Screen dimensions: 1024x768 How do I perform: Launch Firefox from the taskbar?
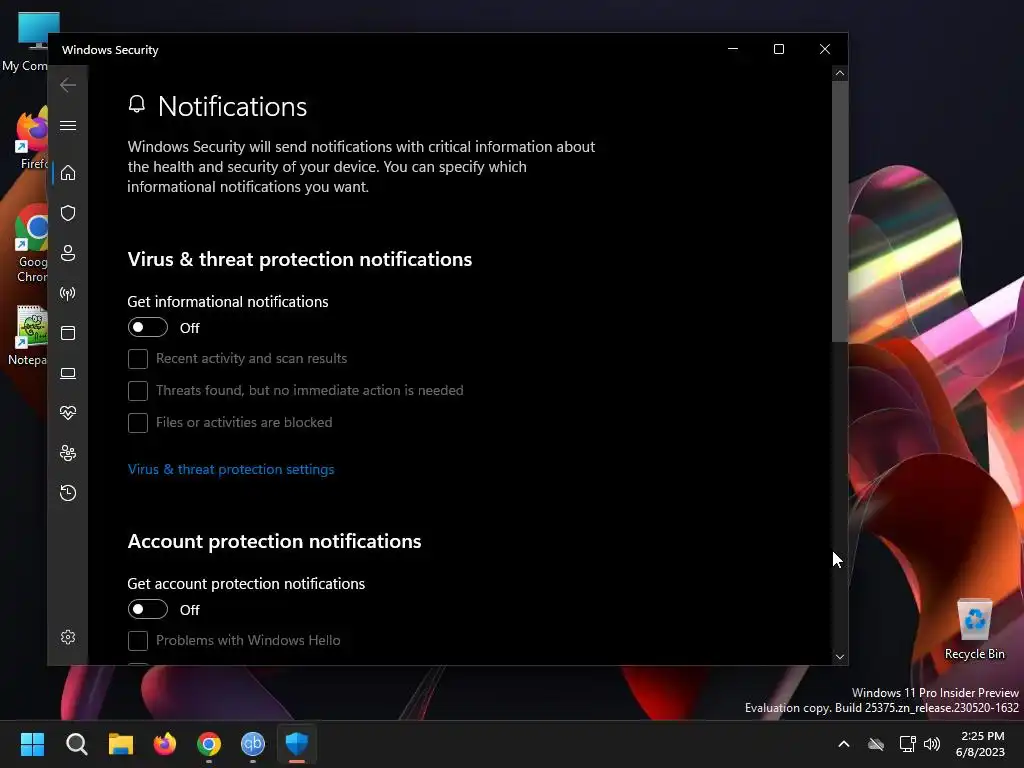click(x=165, y=744)
